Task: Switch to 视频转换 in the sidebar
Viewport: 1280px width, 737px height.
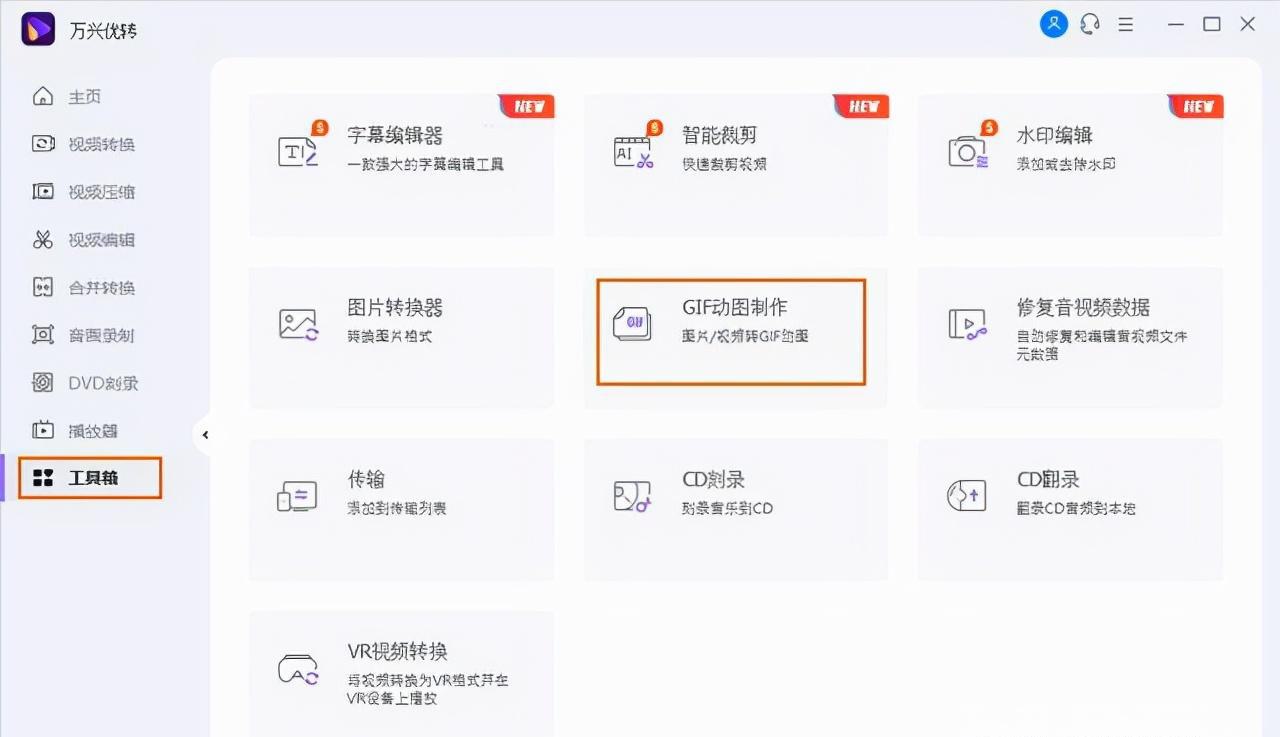Action: click(x=84, y=144)
